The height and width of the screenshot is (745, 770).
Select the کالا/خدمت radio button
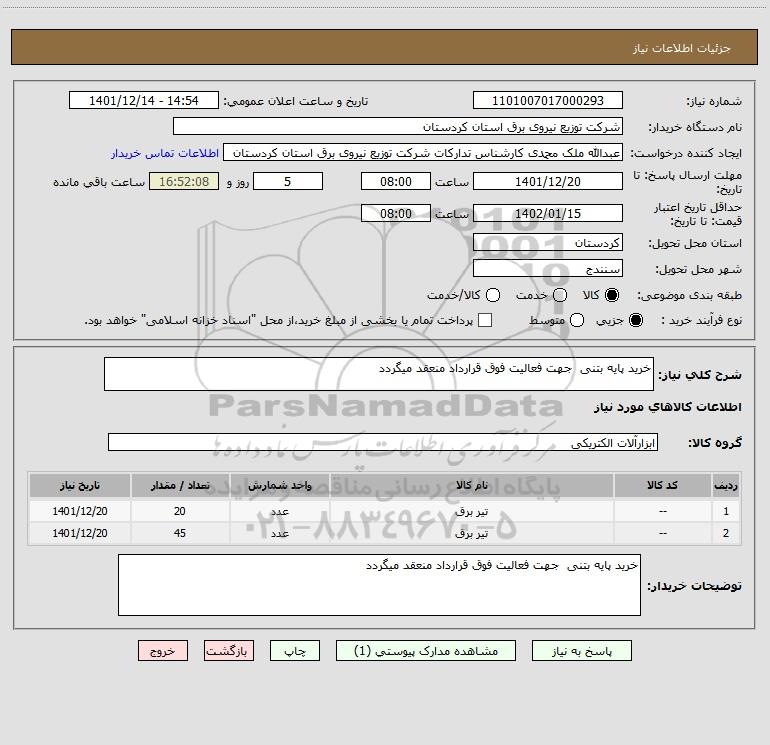tap(493, 295)
